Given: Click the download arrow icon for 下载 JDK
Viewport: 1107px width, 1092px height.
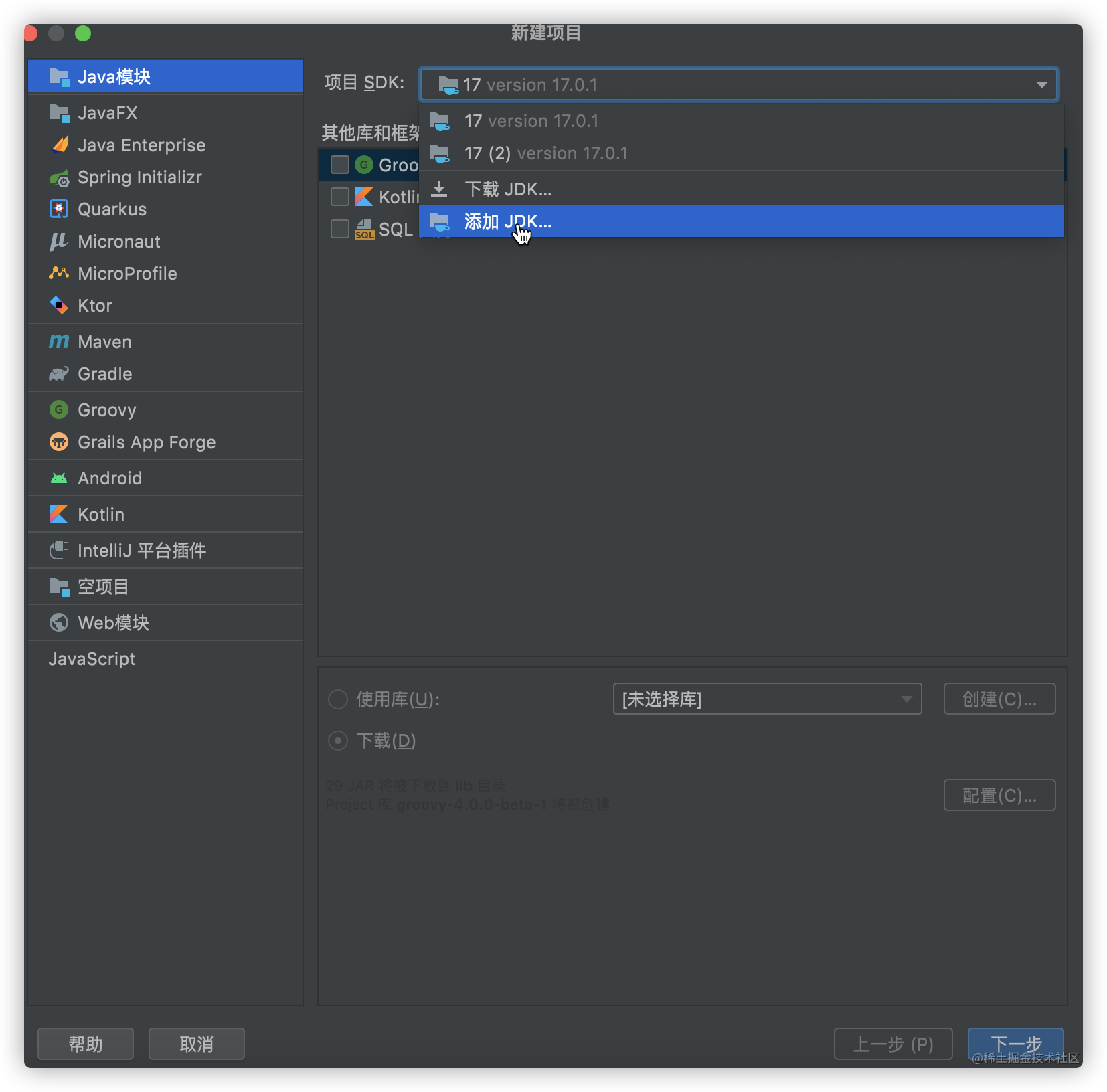Looking at the screenshot, I should pyautogui.click(x=439, y=189).
